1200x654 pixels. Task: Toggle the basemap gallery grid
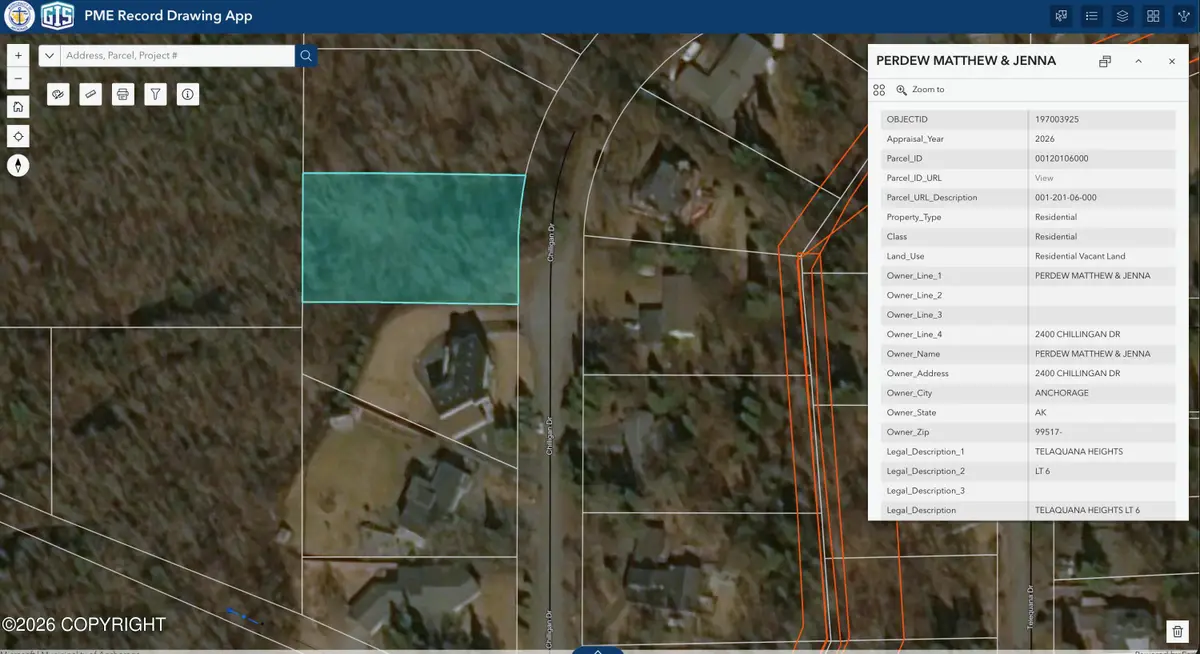pos(1153,16)
